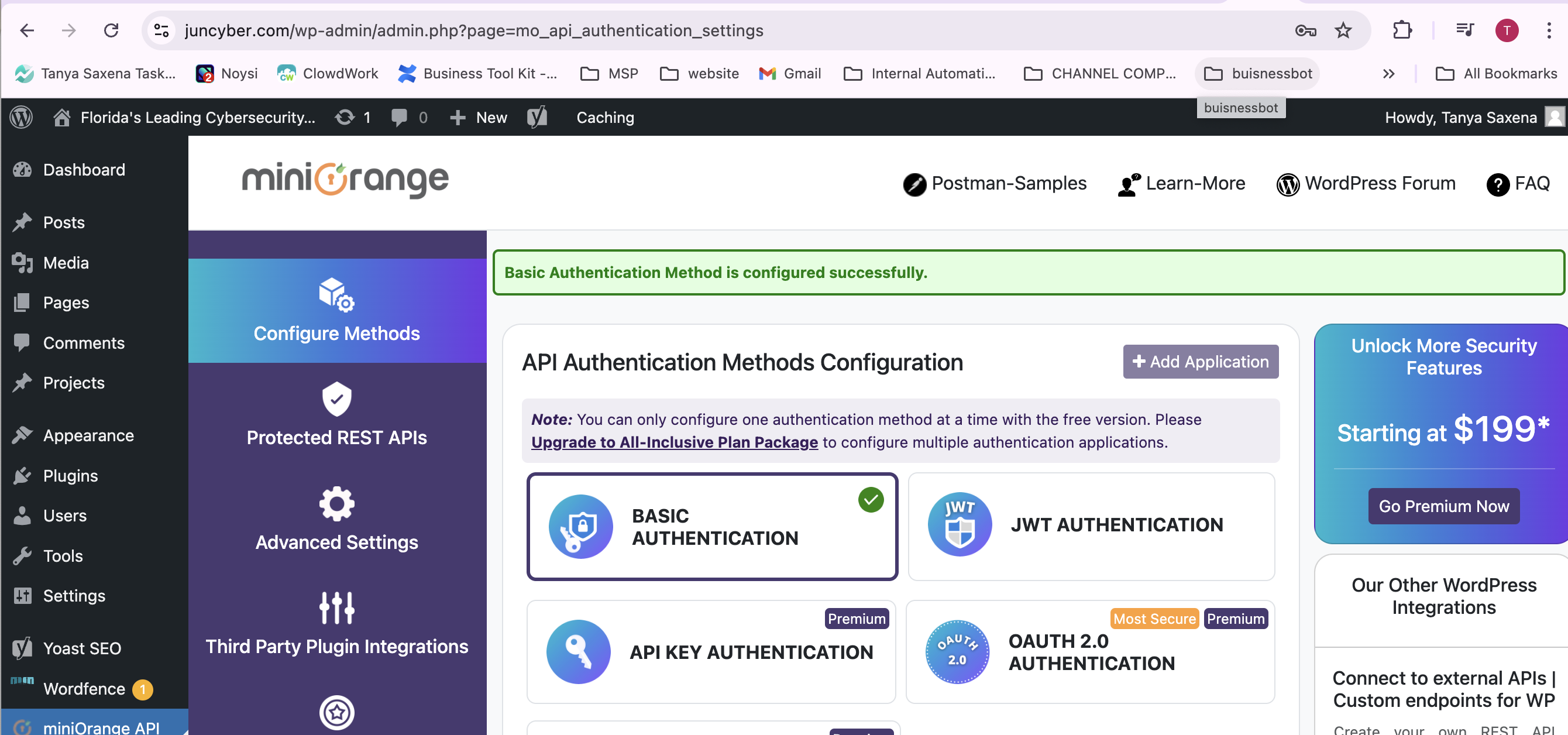Open Tanya Saxena Task bookmark

point(95,74)
